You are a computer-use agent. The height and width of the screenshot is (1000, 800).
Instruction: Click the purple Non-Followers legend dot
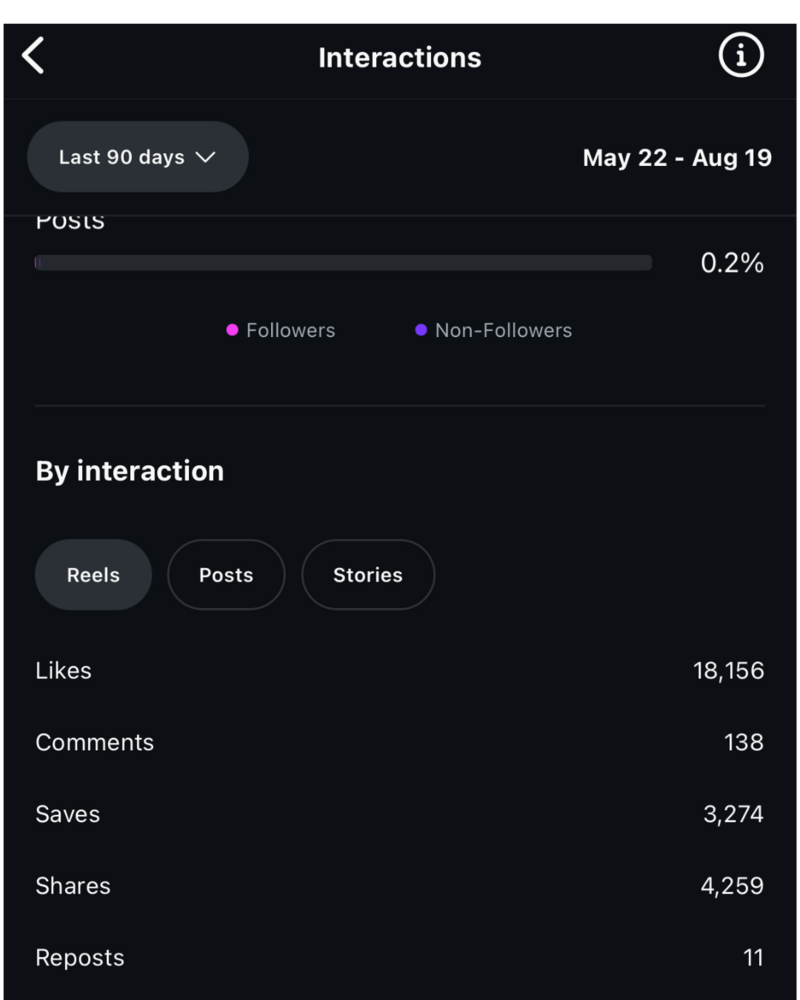click(x=421, y=330)
